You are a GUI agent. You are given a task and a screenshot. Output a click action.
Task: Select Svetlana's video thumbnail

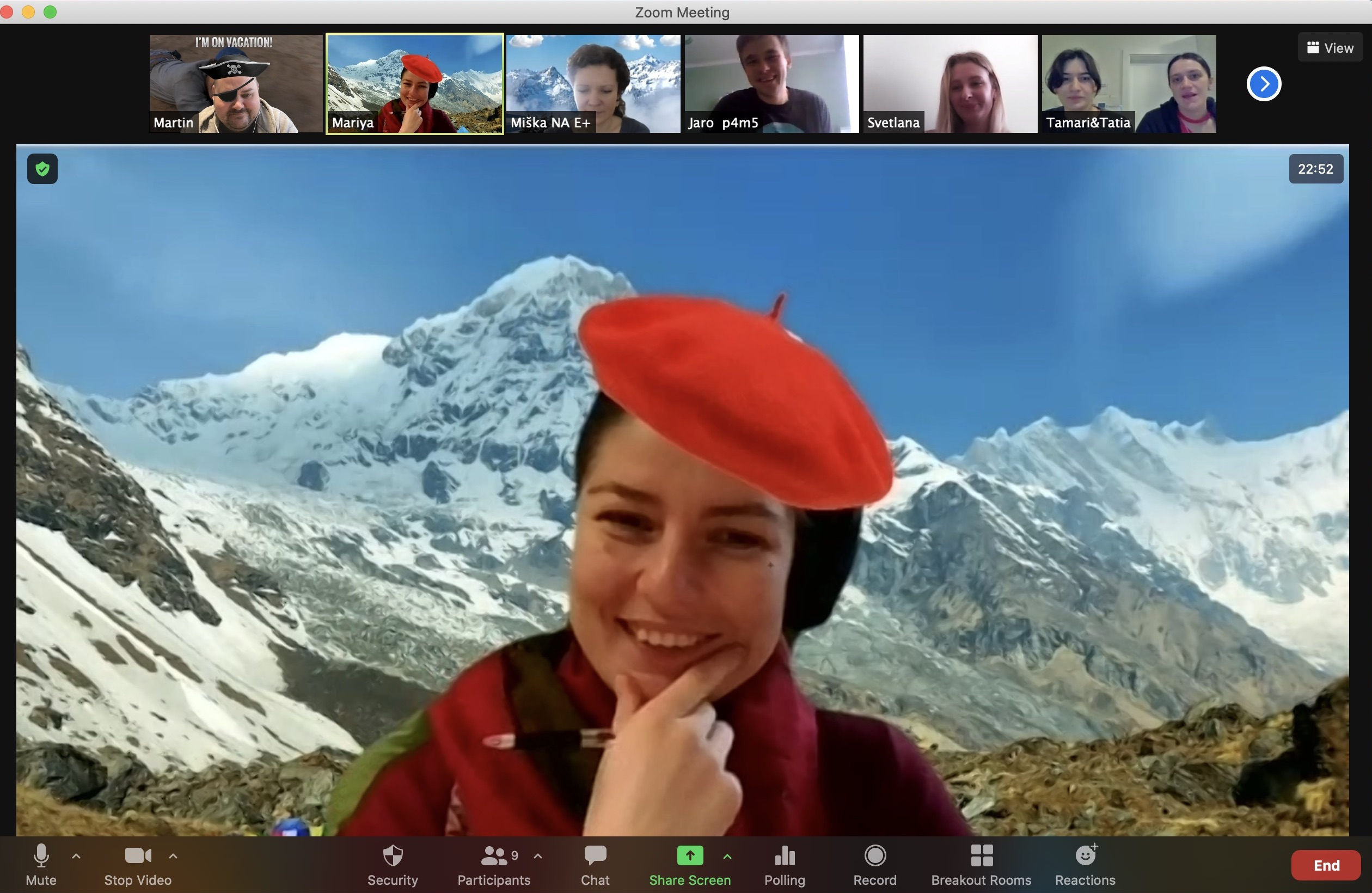coord(950,84)
